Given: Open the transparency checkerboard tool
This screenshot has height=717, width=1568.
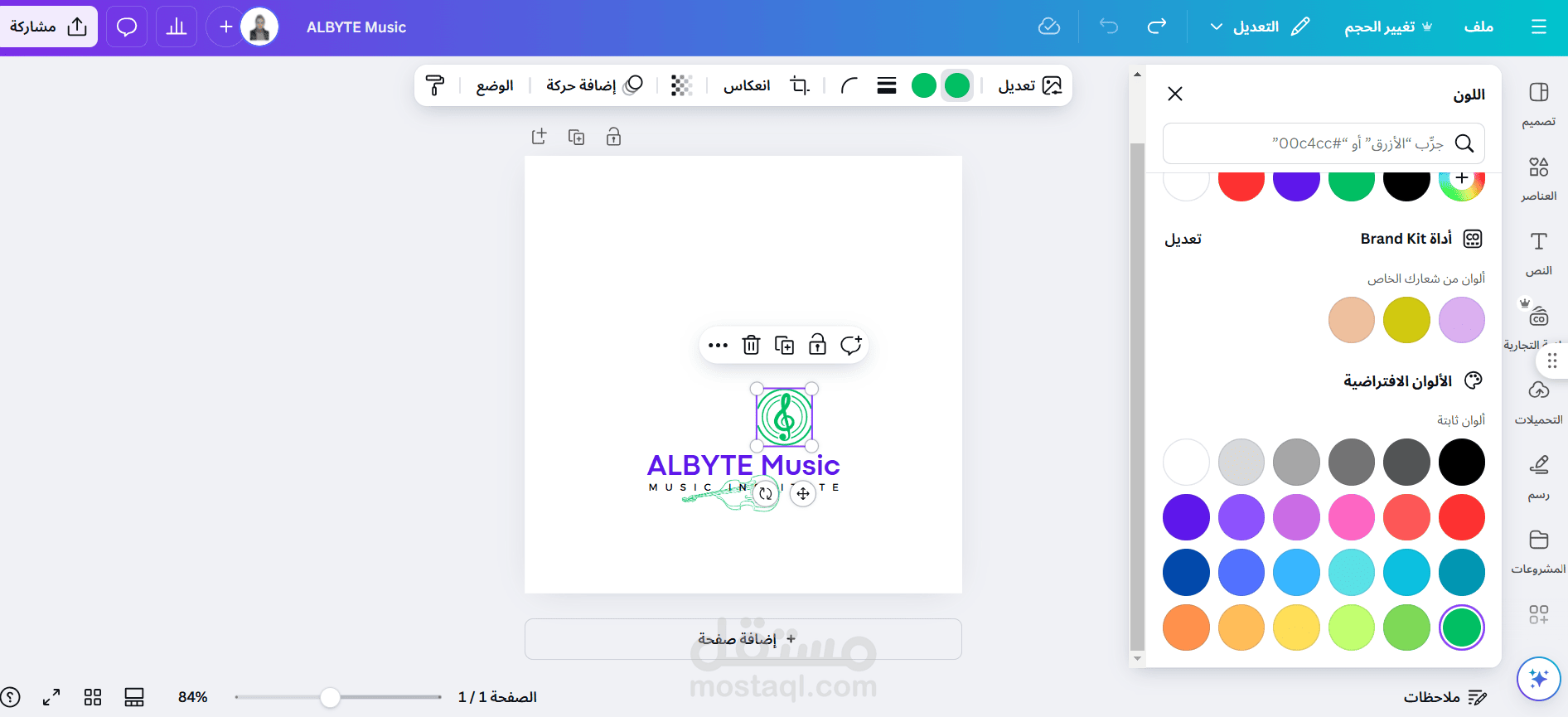Looking at the screenshot, I should tap(681, 85).
